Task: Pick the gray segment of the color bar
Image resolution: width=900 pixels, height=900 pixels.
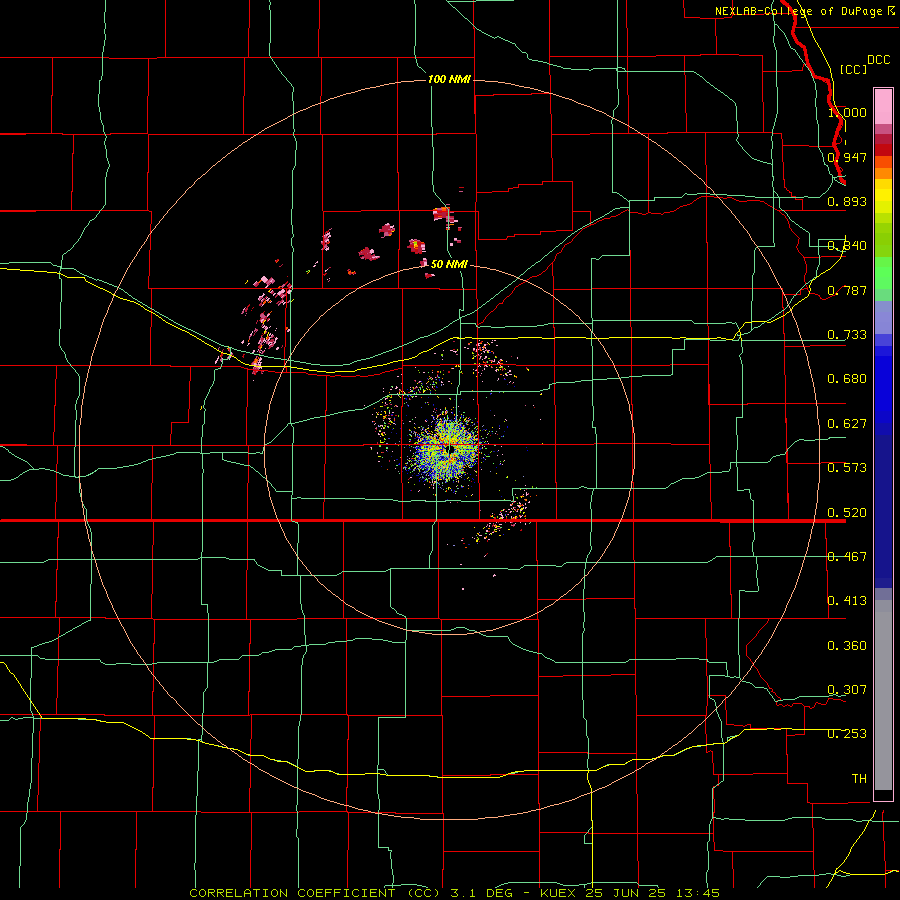Action: coord(883,695)
